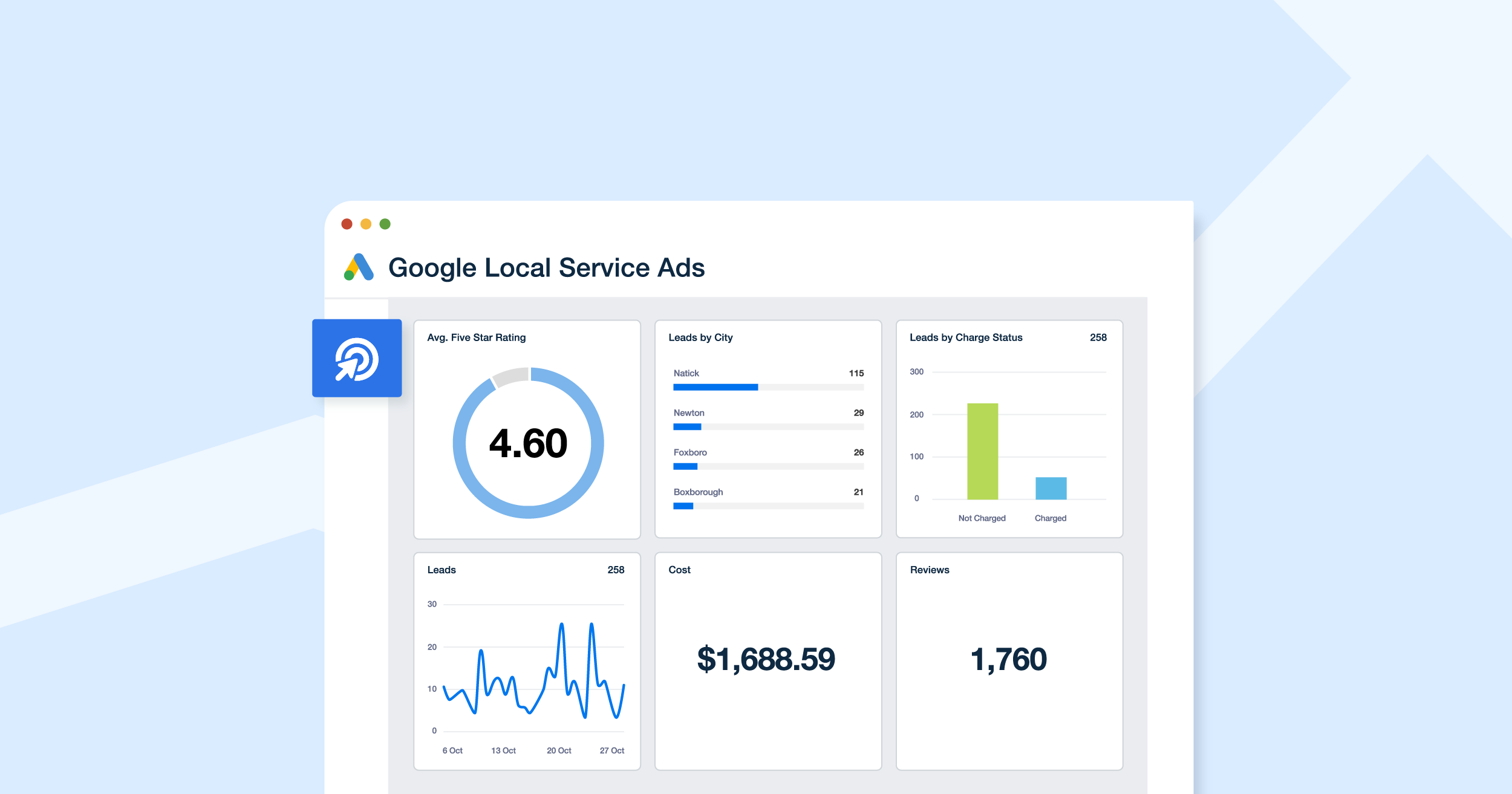Click the 'Leads by Charge Status' card title
Image resolution: width=1512 pixels, height=794 pixels.
pyautogui.click(x=966, y=337)
